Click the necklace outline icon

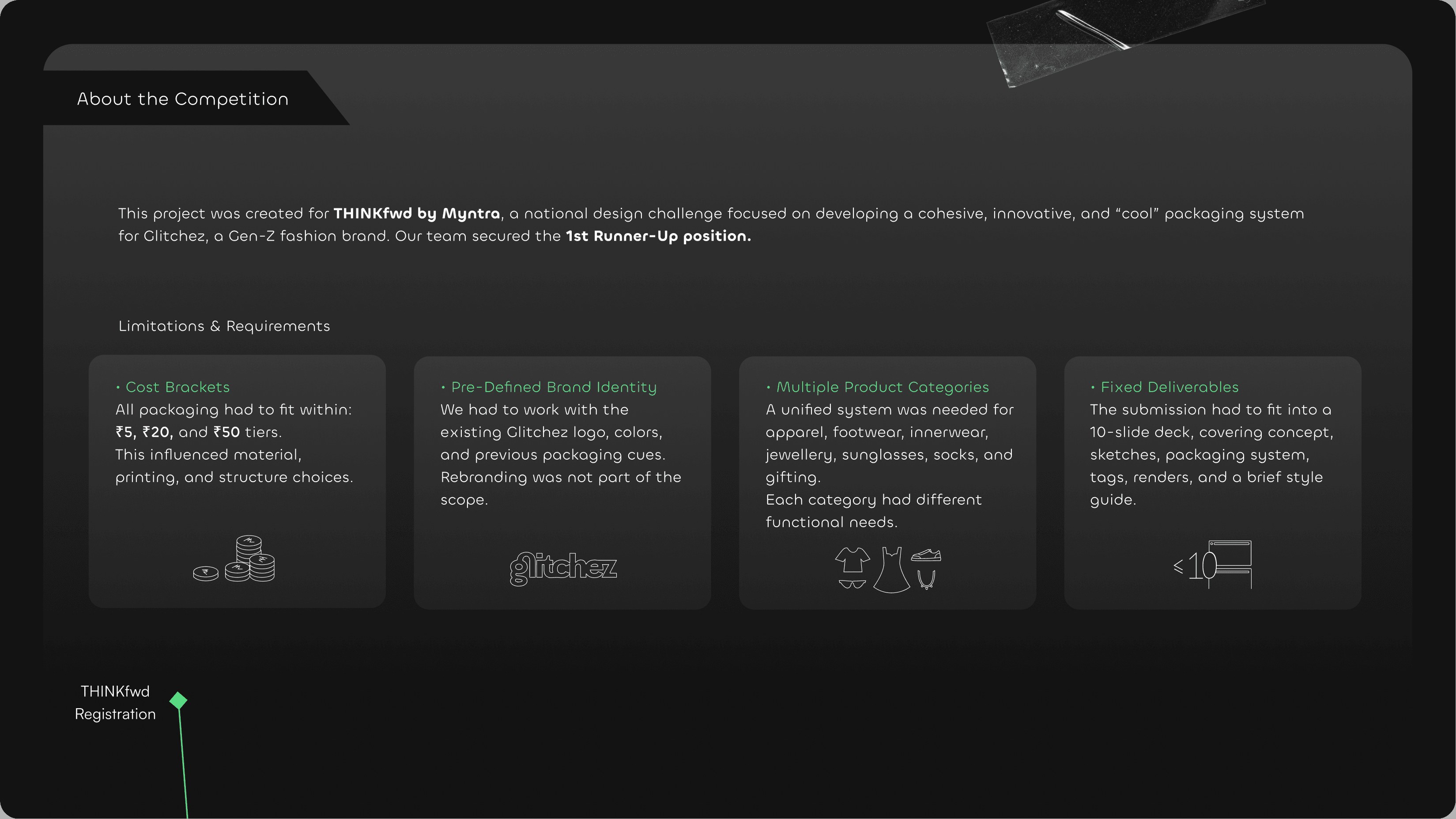click(x=926, y=579)
